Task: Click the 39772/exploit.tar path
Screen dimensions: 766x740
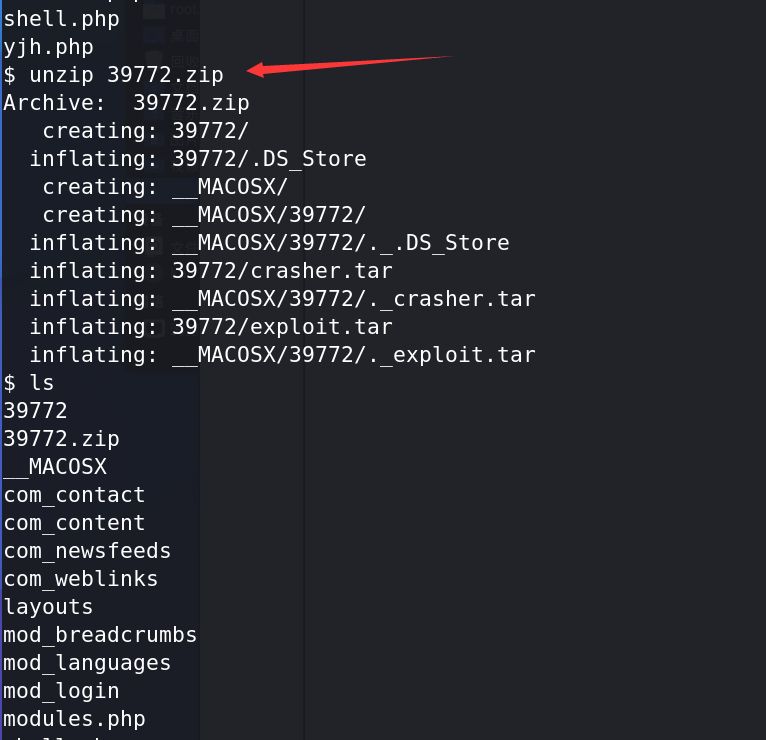Action: 282,327
